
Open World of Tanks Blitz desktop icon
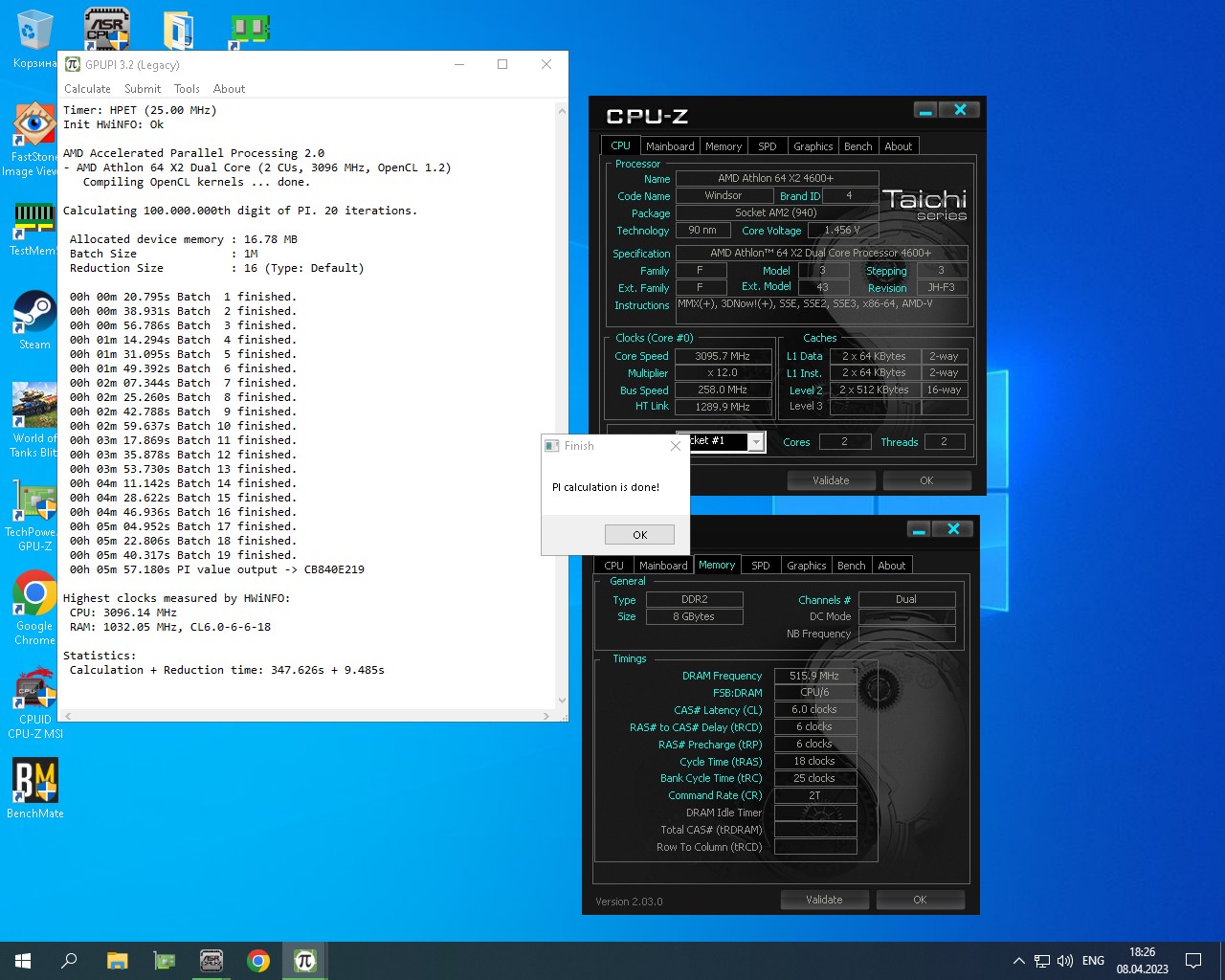pyautogui.click(x=34, y=419)
